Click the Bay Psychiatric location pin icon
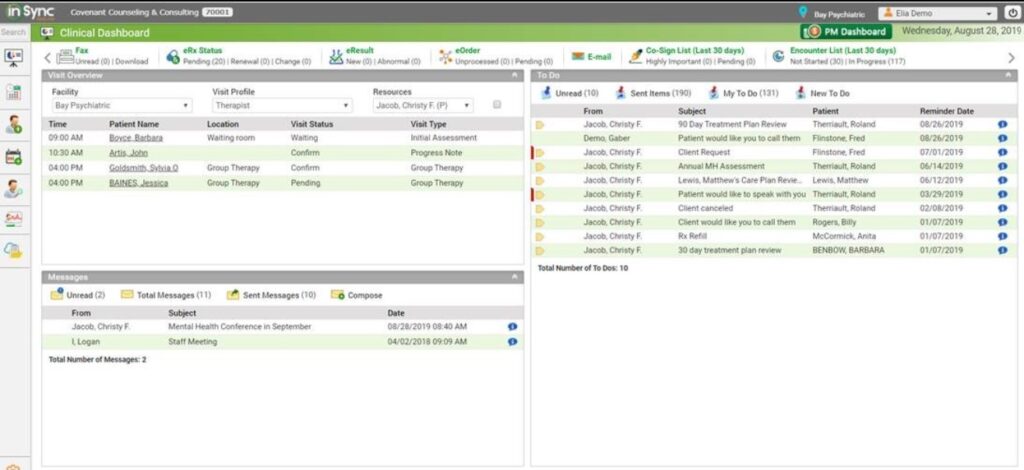Viewport: 1024px width, 470px height. (803, 12)
